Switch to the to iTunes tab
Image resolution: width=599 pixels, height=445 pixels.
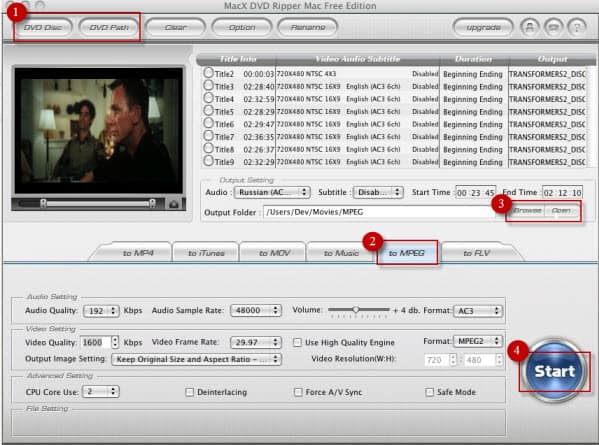[206, 253]
